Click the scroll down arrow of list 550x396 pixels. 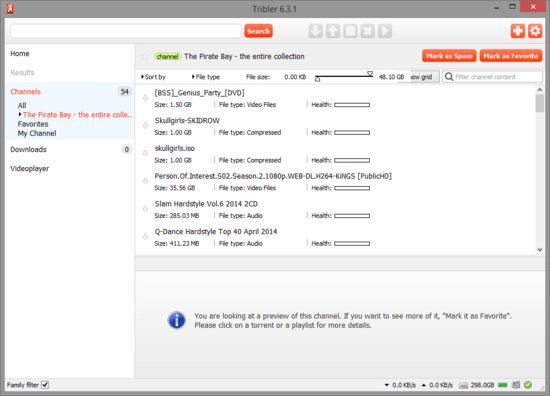[540, 250]
